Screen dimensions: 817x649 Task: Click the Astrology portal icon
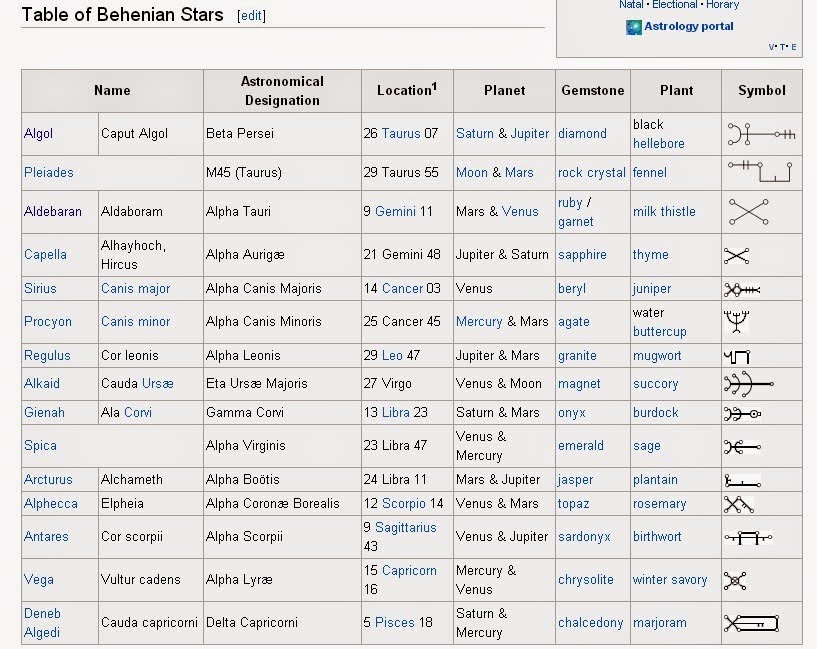tap(633, 27)
